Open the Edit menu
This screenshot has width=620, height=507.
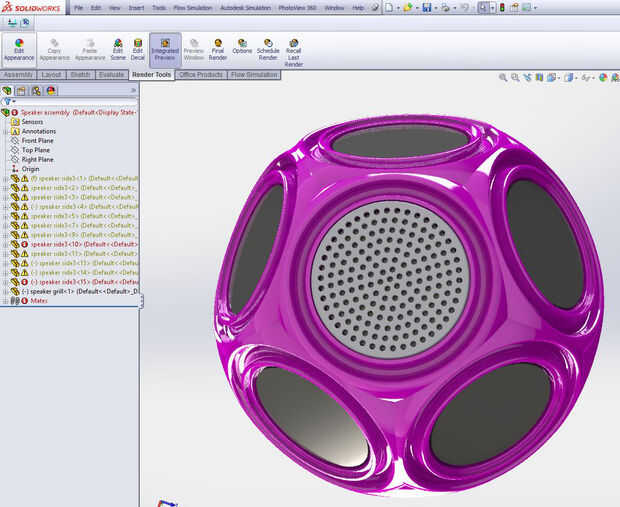(x=96, y=8)
